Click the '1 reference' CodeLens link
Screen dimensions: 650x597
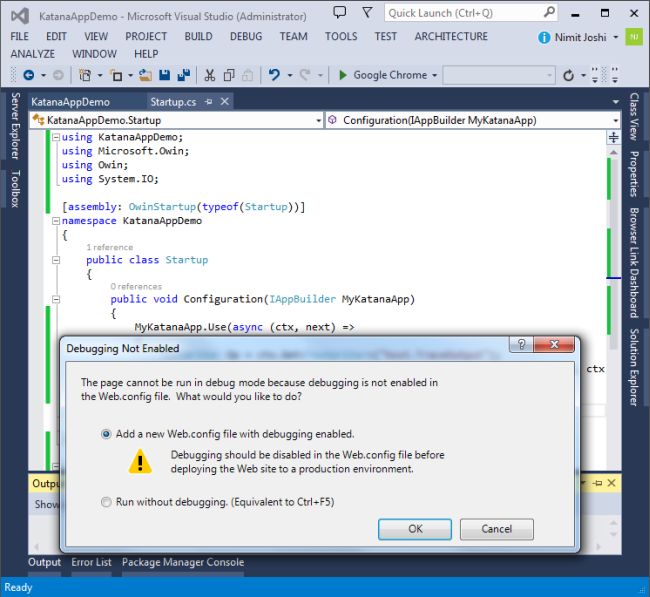tap(110, 248)
